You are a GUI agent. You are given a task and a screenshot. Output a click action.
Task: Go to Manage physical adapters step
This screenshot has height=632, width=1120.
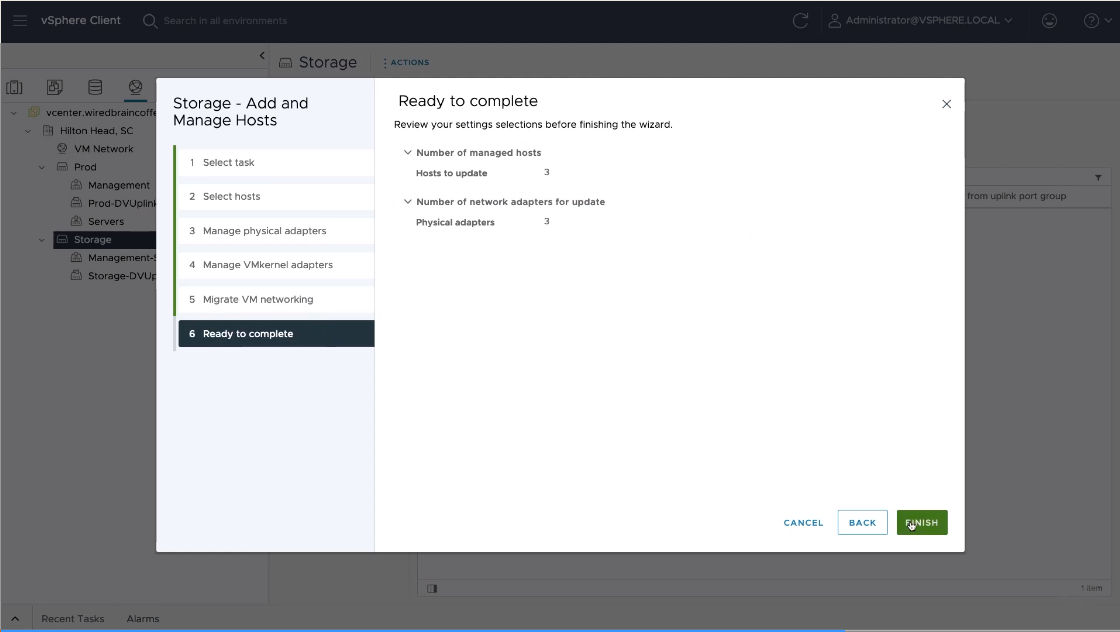[x=264, y=231]
